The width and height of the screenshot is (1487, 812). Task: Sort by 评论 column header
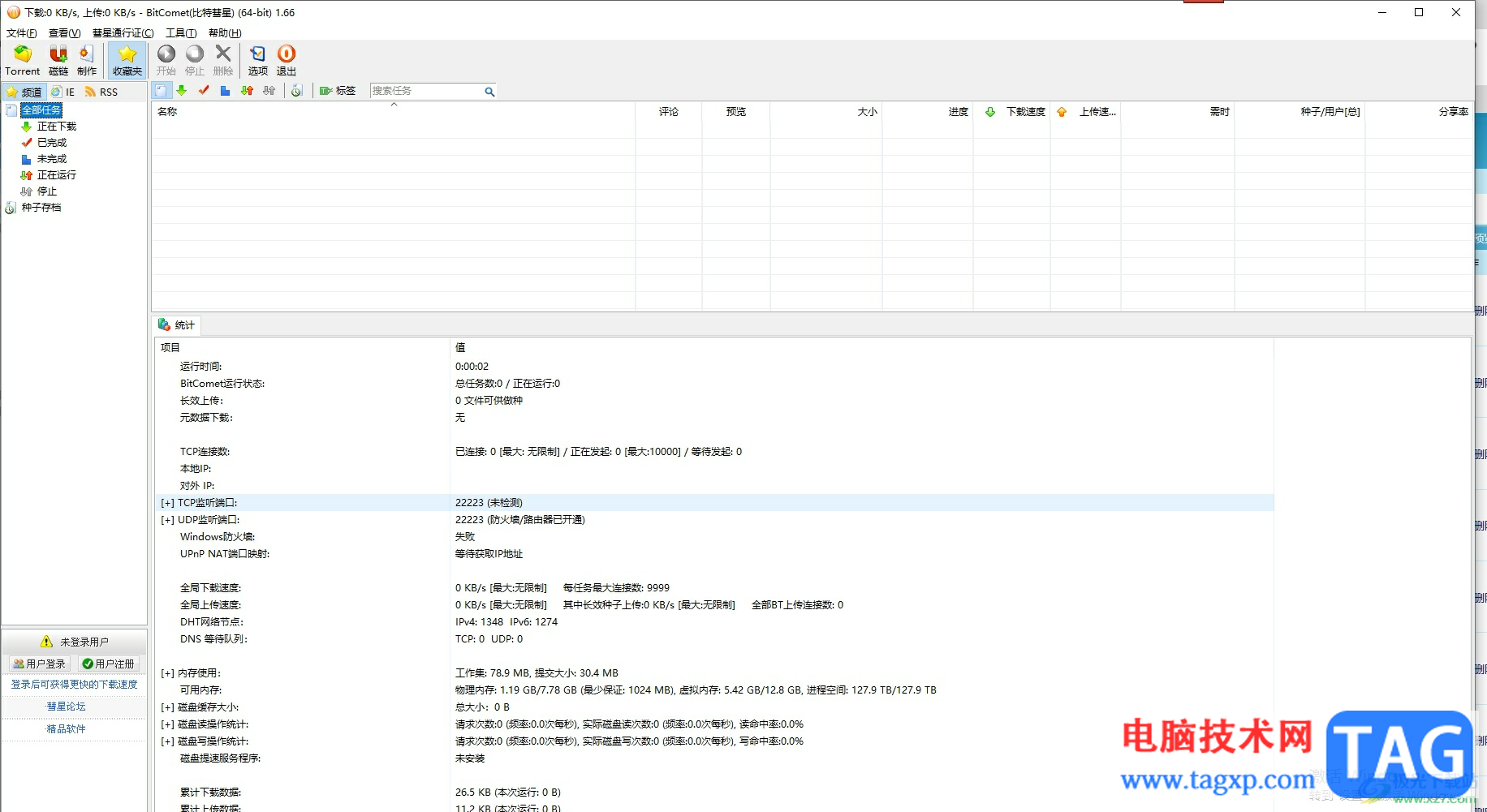tap(669, 112)
